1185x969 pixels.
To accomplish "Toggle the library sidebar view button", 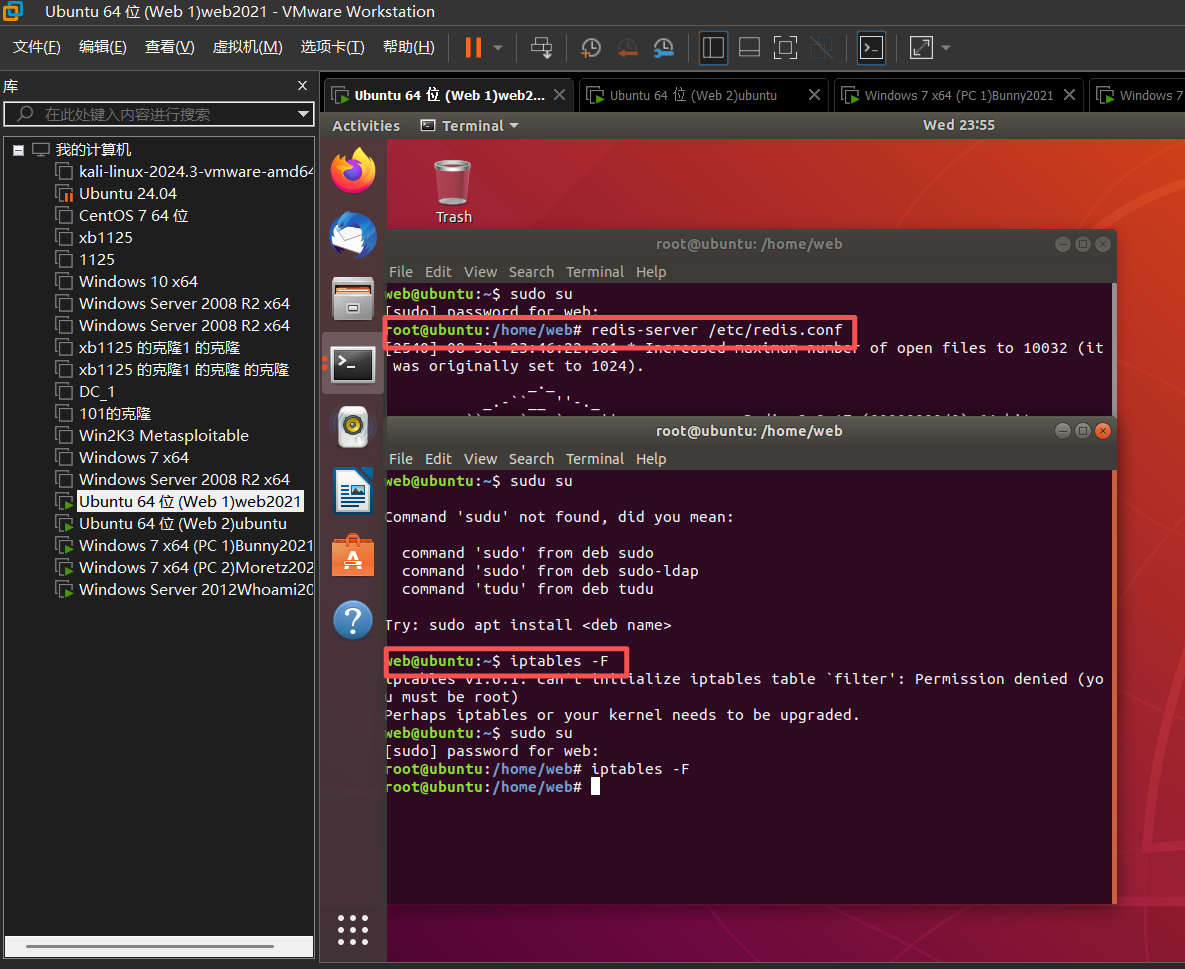I will point(713,48).
